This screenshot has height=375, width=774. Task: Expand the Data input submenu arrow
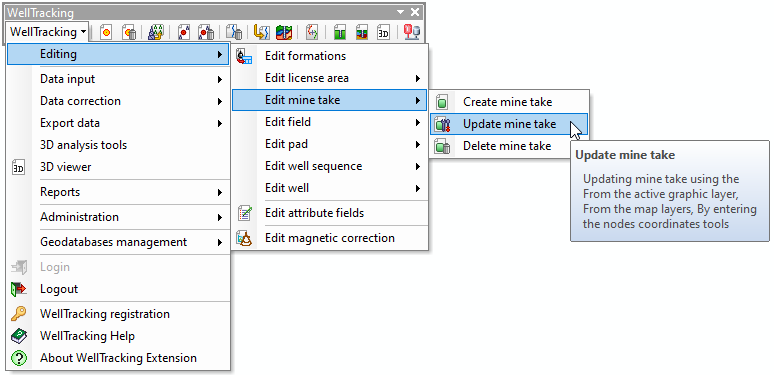220,79
